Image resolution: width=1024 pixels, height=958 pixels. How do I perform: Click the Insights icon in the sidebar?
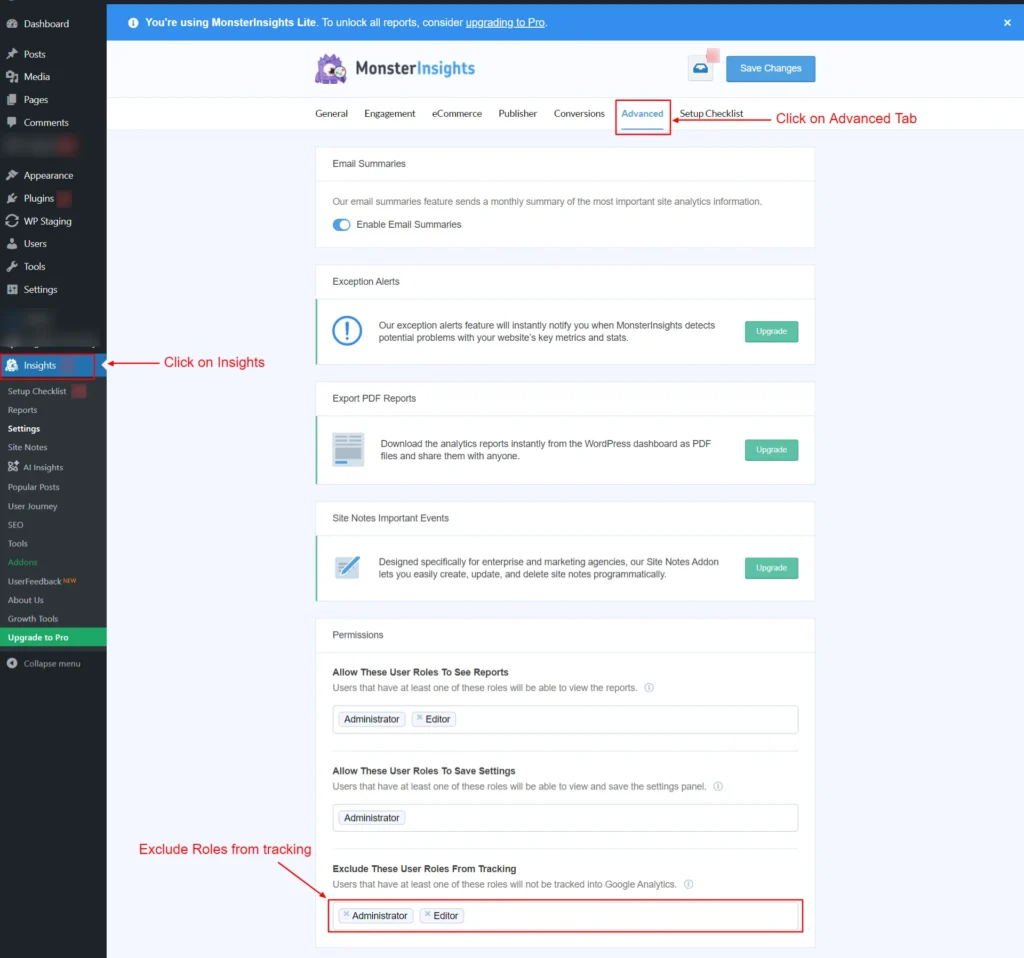tap(14, 365)
